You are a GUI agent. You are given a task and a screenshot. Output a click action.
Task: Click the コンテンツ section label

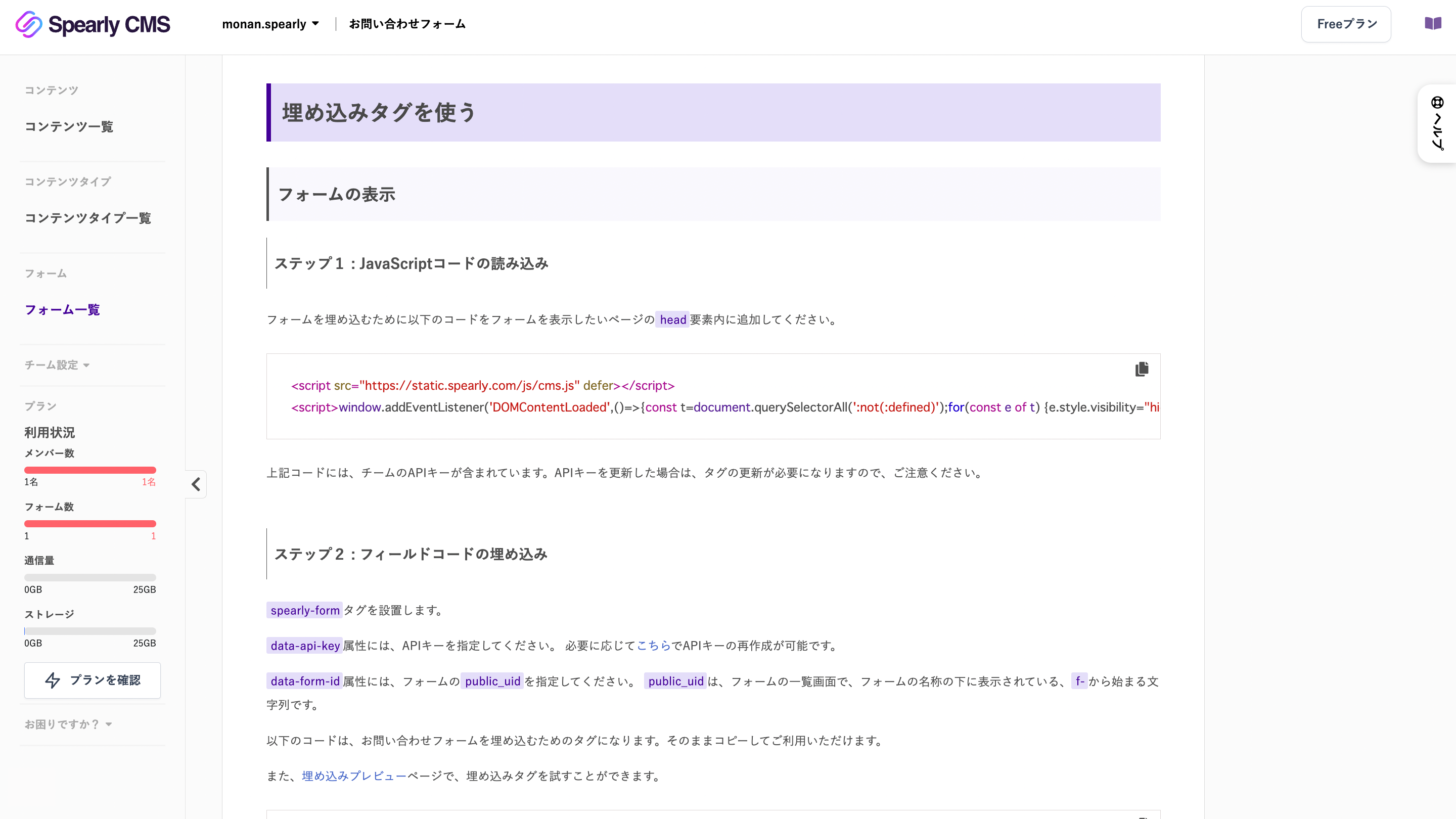coord(52,90)
